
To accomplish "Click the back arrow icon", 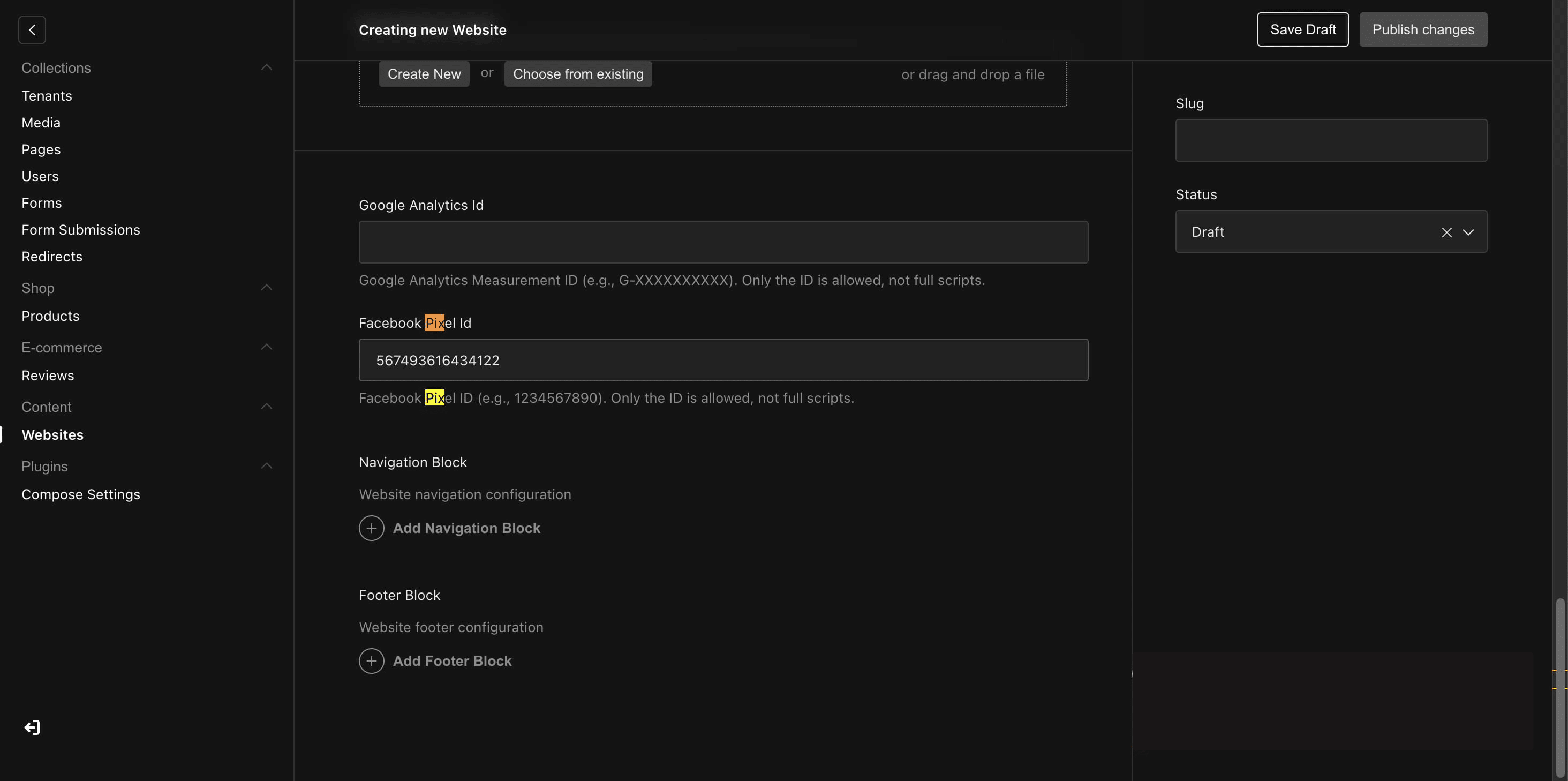I will pos(32,30).
